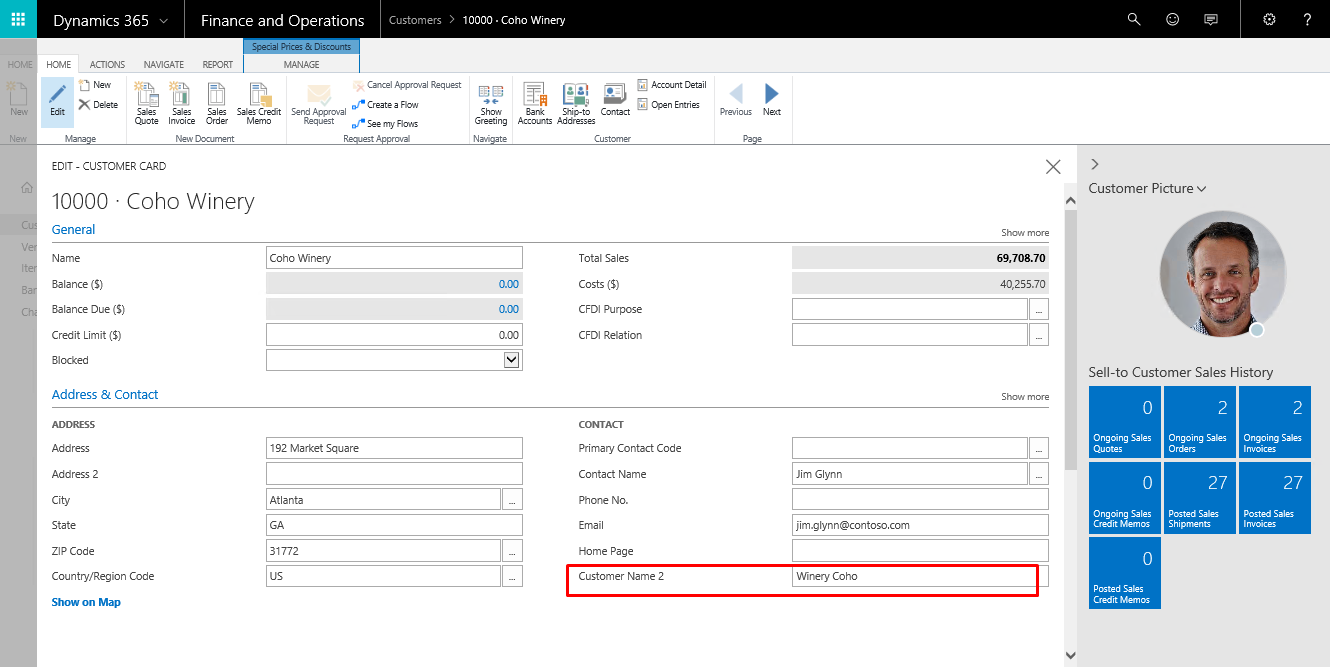1330x667 pixels.
Task: Click Finance and Operations title
Action: point(282,20)
